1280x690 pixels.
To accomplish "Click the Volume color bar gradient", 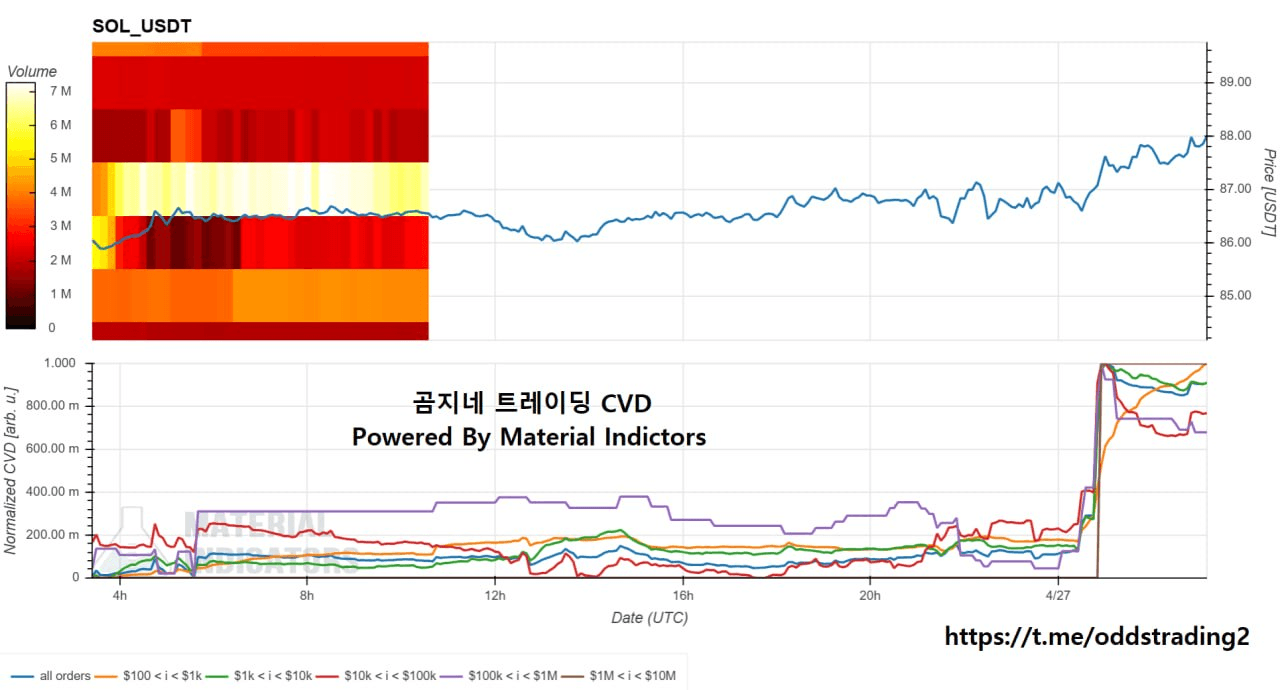I will [x=22, y=205].
